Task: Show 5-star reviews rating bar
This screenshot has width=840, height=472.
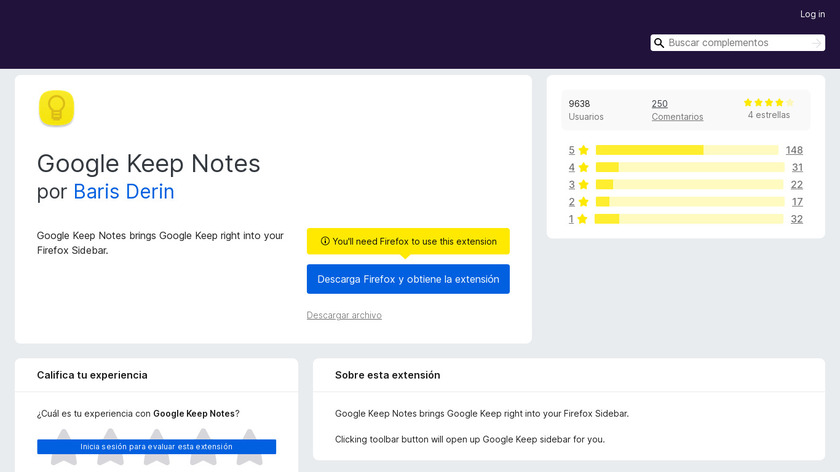Action: (x=687, y=150)
